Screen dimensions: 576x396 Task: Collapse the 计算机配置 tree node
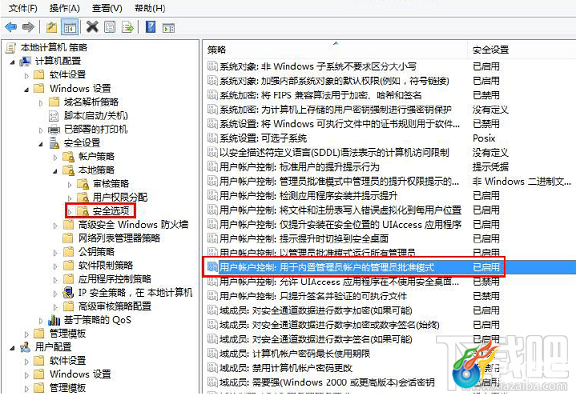click(12, 62)
